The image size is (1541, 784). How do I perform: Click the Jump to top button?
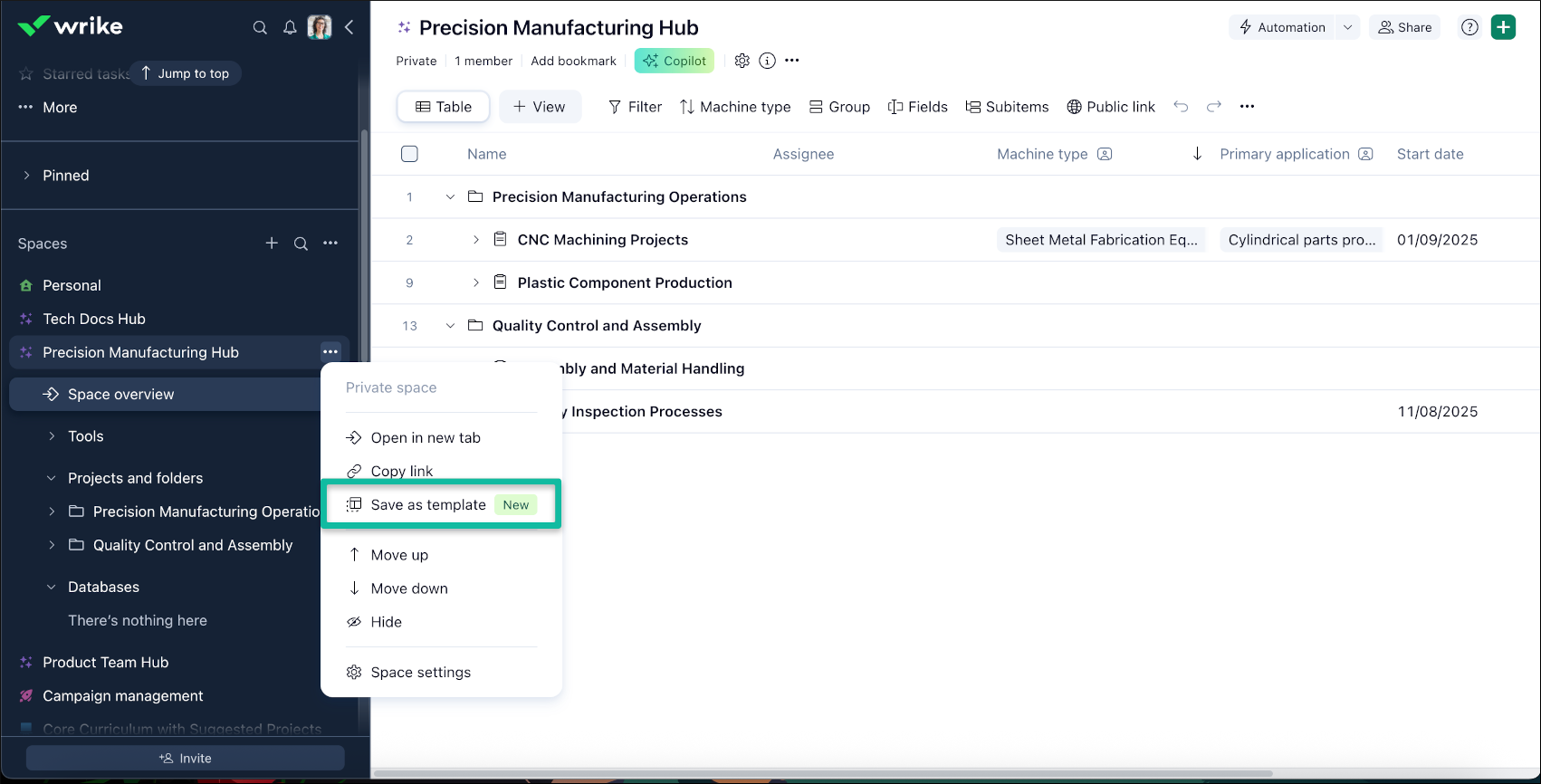(x=186, y=73)
